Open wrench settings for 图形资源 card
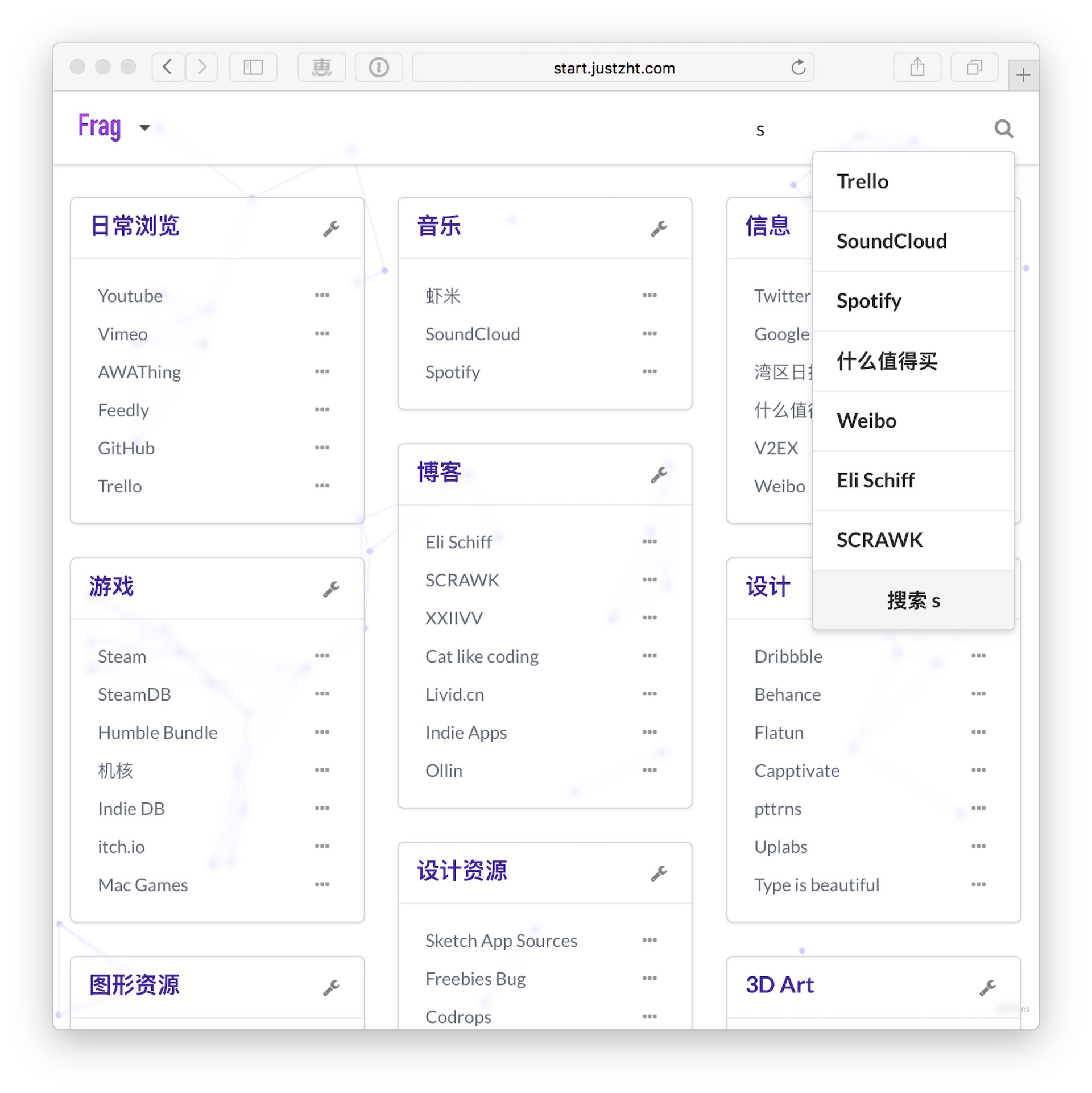Image resolution: width=1092 pixels, height=1093 pixels. [x=331, y=988]
